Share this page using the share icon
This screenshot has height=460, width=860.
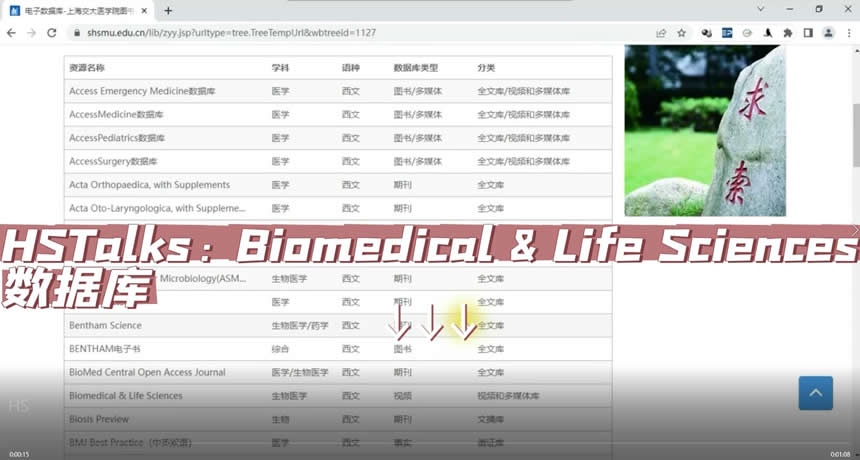[x=661, y=33]
